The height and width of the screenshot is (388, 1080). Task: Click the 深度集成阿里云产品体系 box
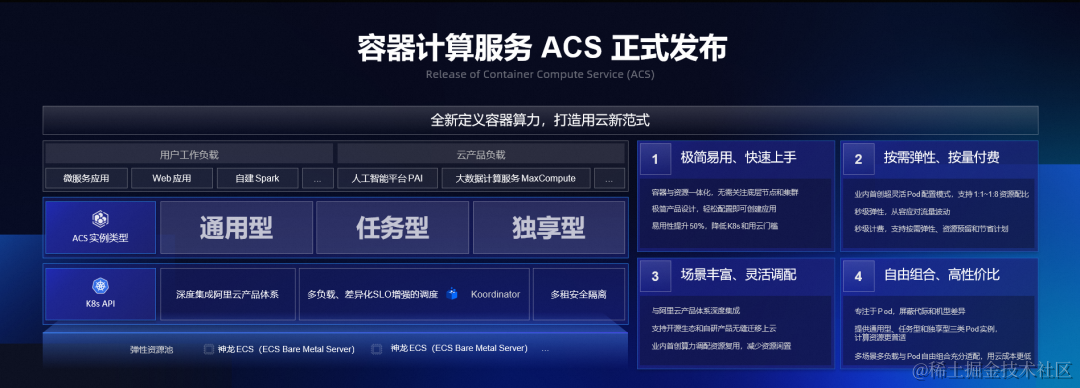click(228, 294)
